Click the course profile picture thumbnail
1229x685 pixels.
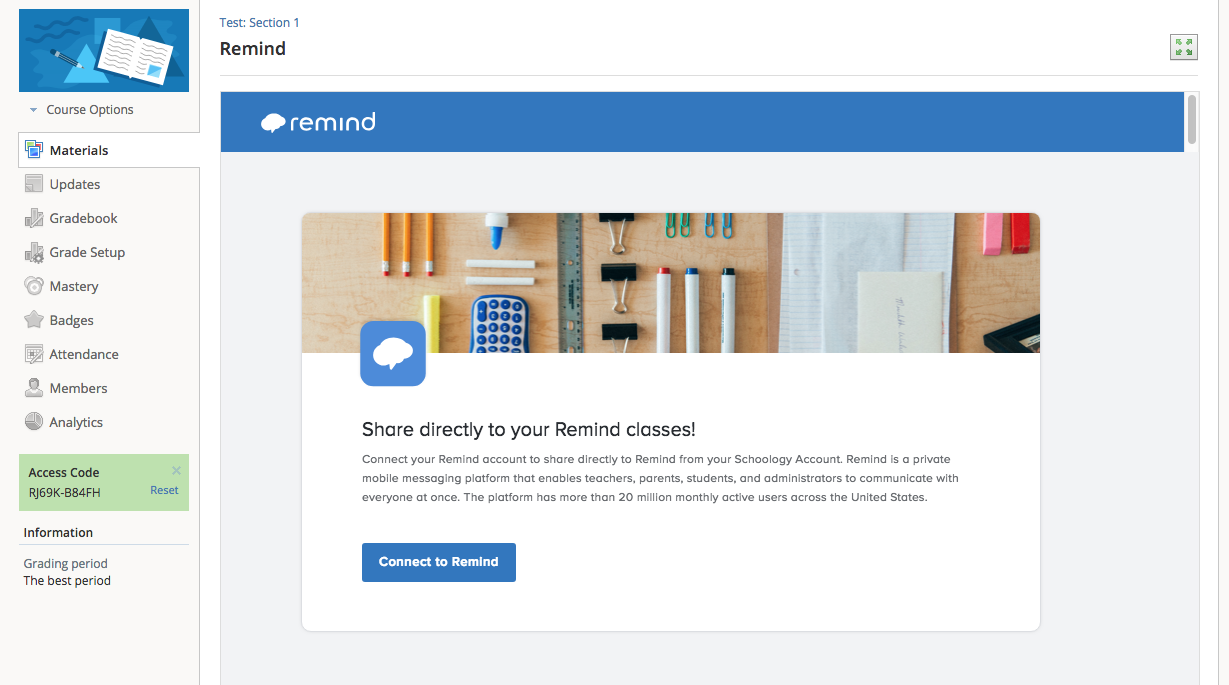tap(104, 50)
